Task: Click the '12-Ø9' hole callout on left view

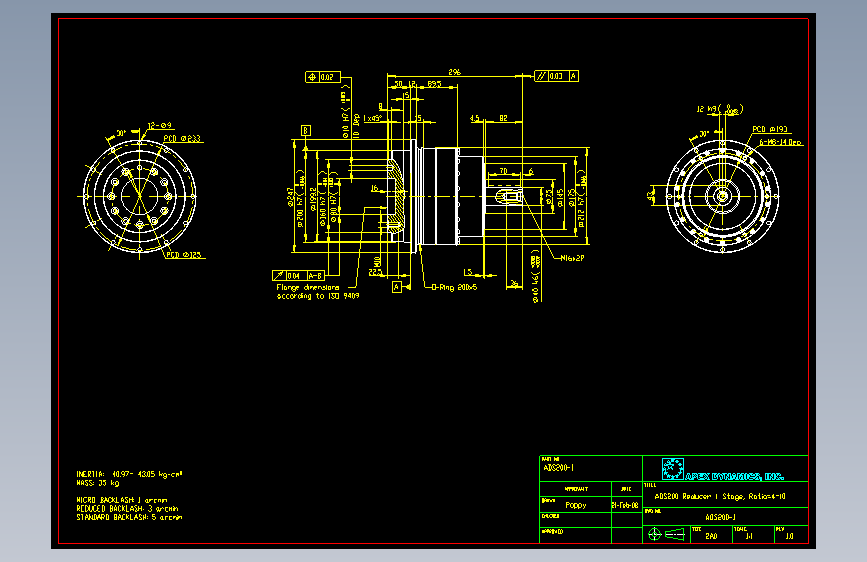Action: point(160,126)
